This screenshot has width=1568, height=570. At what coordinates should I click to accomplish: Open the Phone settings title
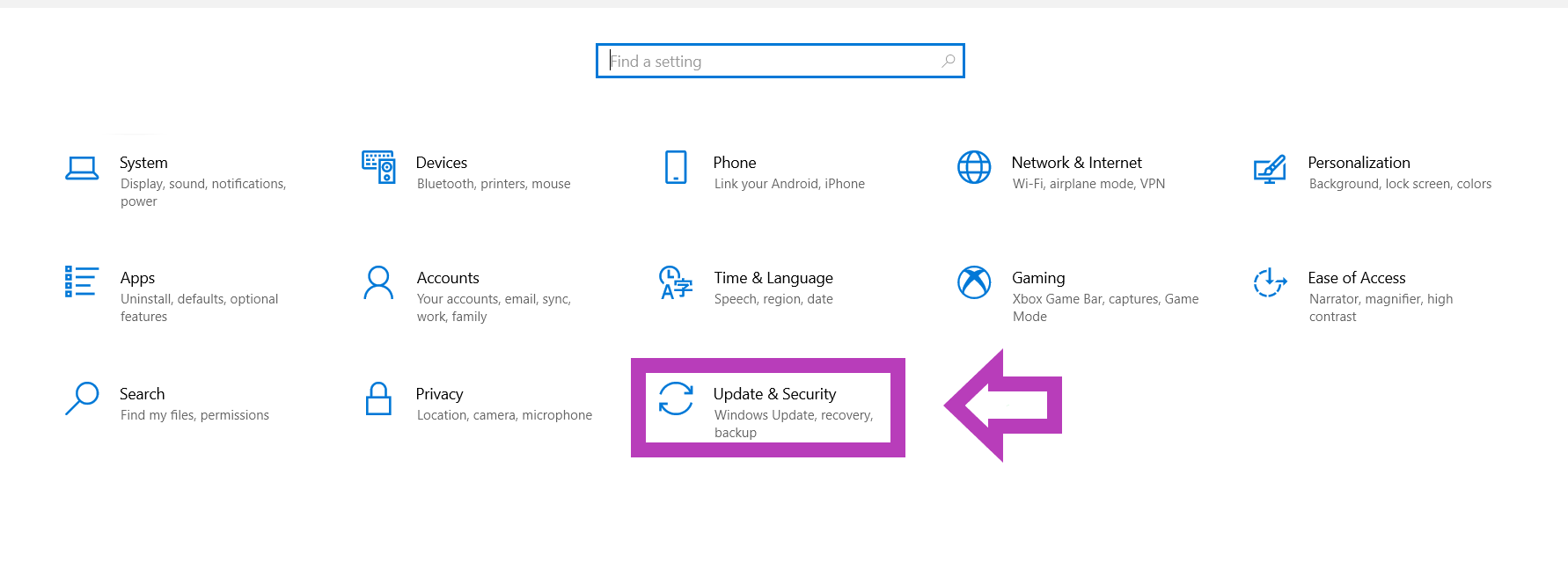(735, 163)
